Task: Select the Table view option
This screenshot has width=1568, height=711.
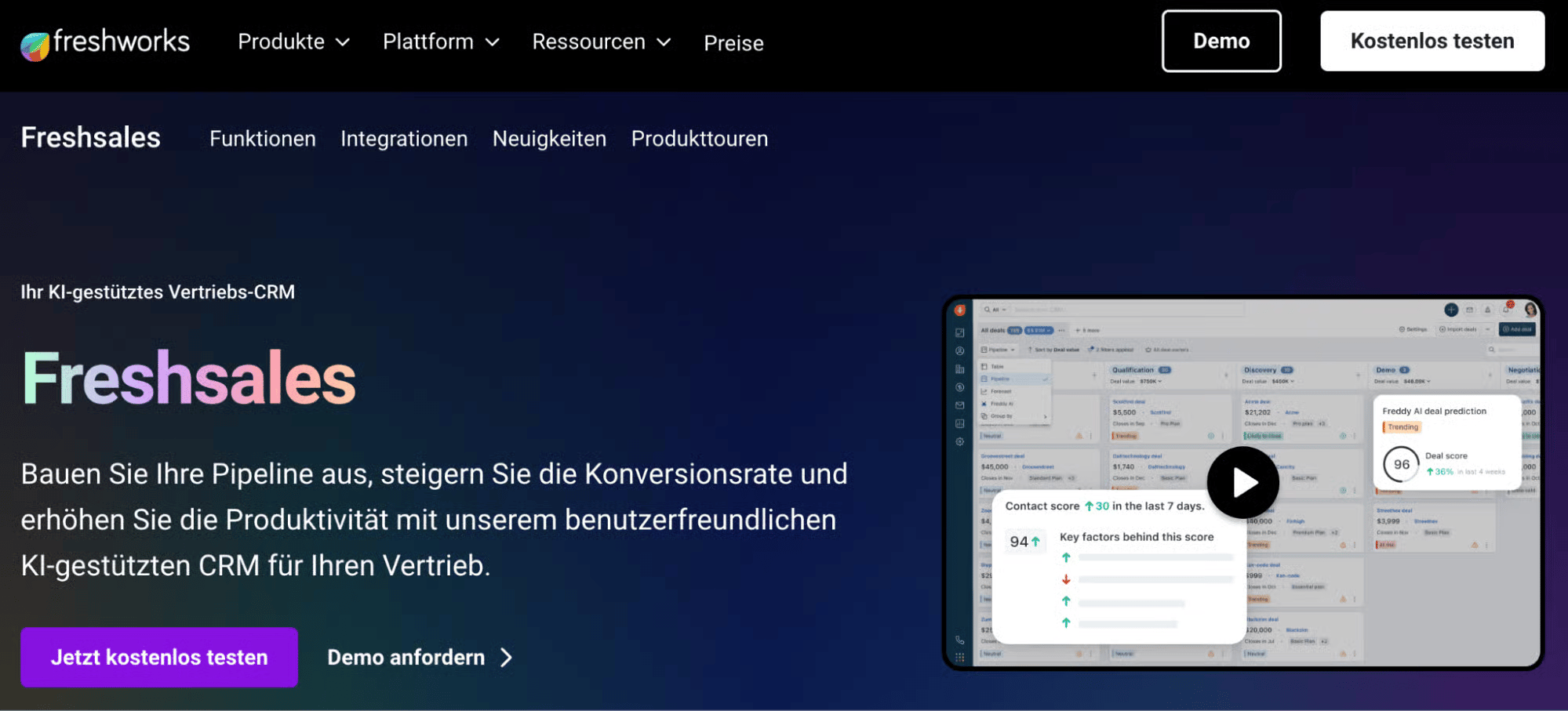Action: 998,365
